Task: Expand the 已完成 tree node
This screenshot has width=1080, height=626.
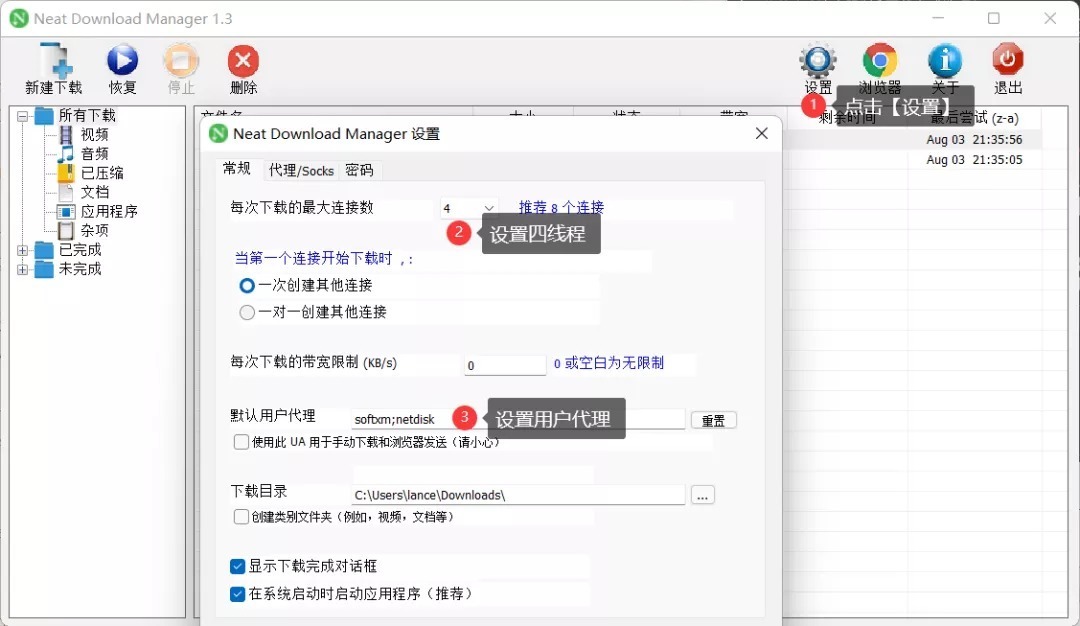Action: [23, 250]
